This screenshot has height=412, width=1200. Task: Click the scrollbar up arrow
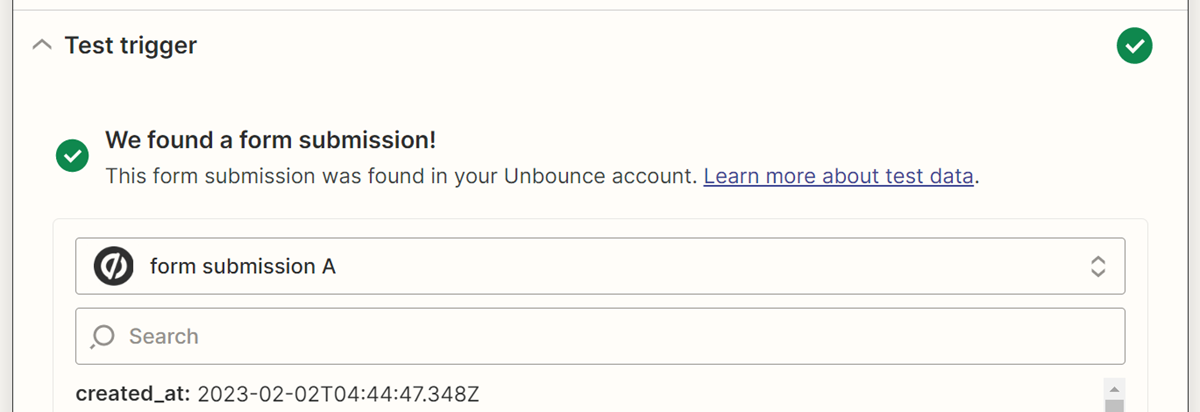pyautogui.click(x=1115, y=388)
